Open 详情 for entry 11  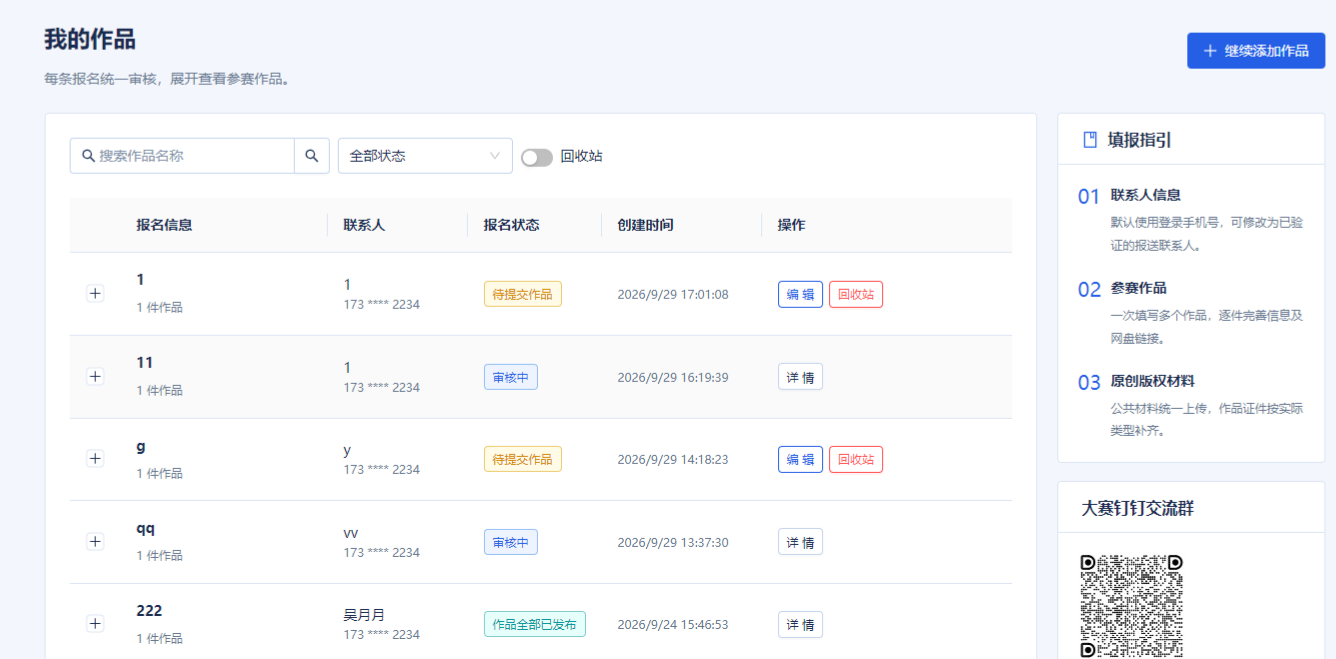800,376
